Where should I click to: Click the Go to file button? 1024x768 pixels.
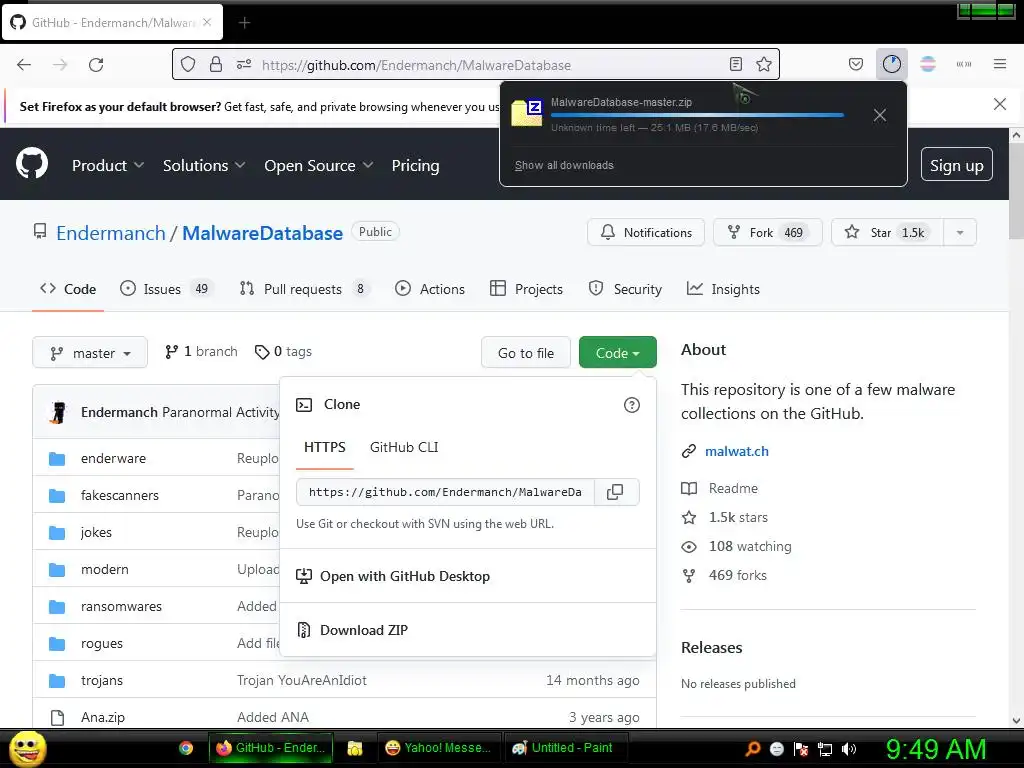tap(526, 353)
